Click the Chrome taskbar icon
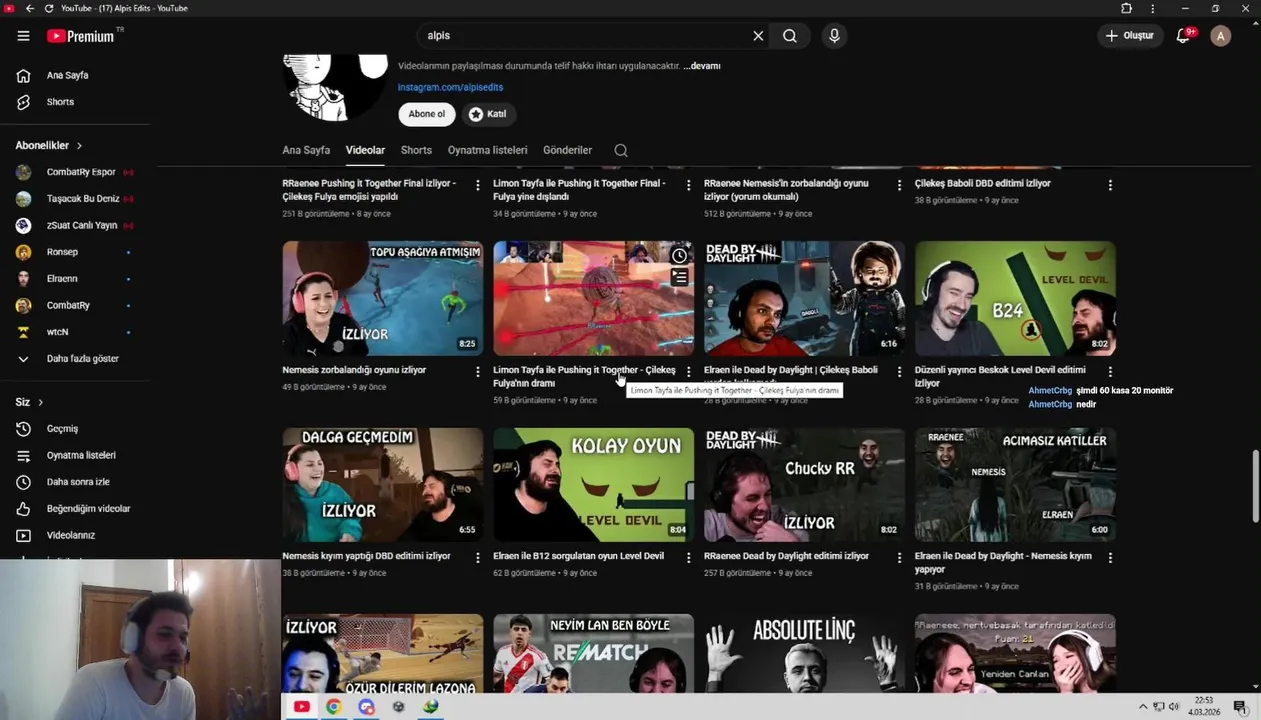Viewport: 1261px width, 720px height. pyautogui.click(x=334, y=706)
